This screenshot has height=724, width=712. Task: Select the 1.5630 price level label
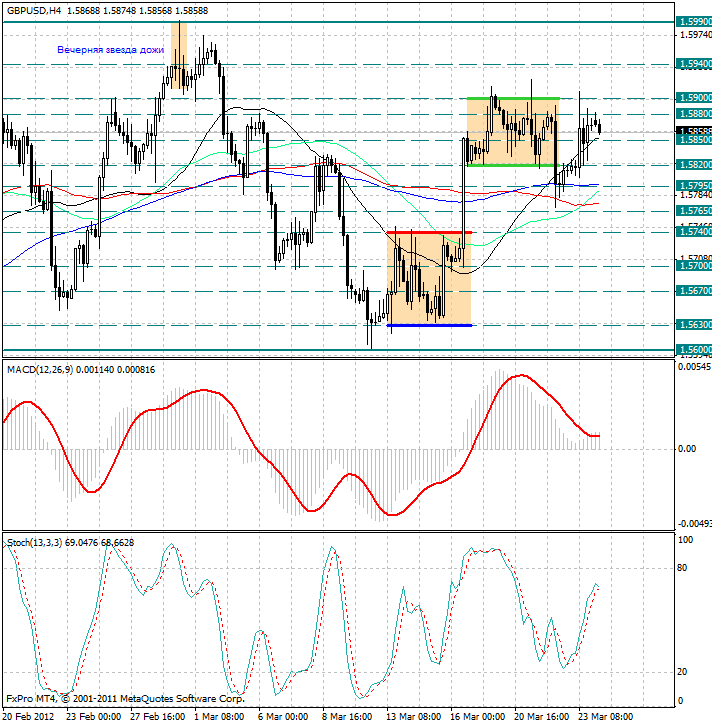[694, 325]
